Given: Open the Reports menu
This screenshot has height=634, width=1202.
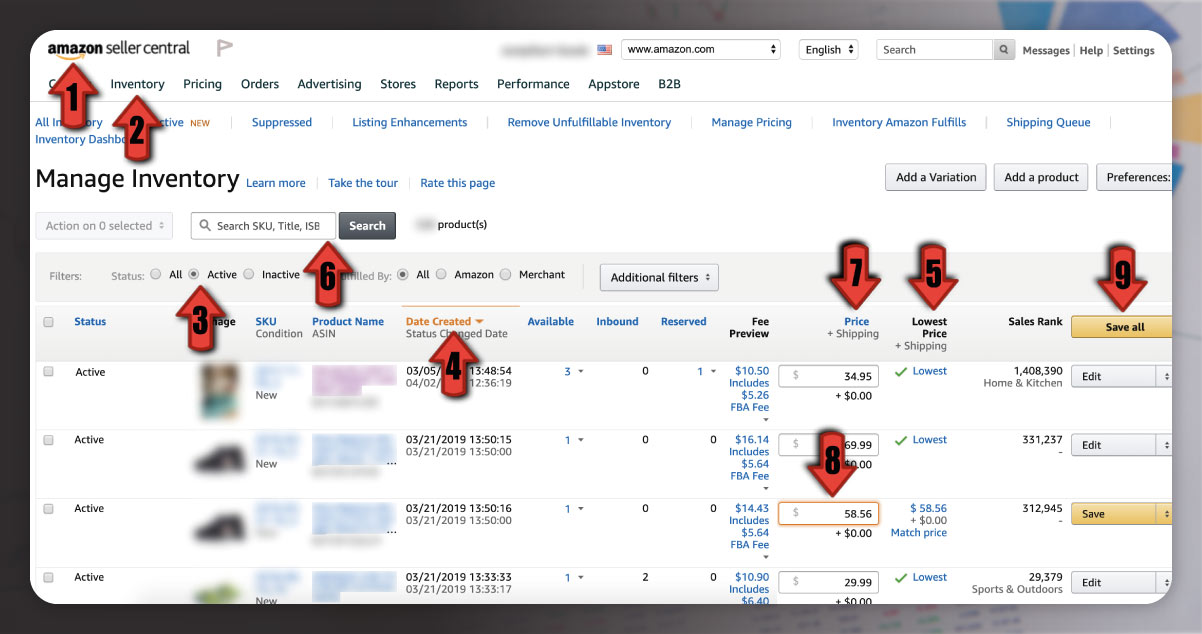Looking at the screenshot, I should [x=456, y=84].
